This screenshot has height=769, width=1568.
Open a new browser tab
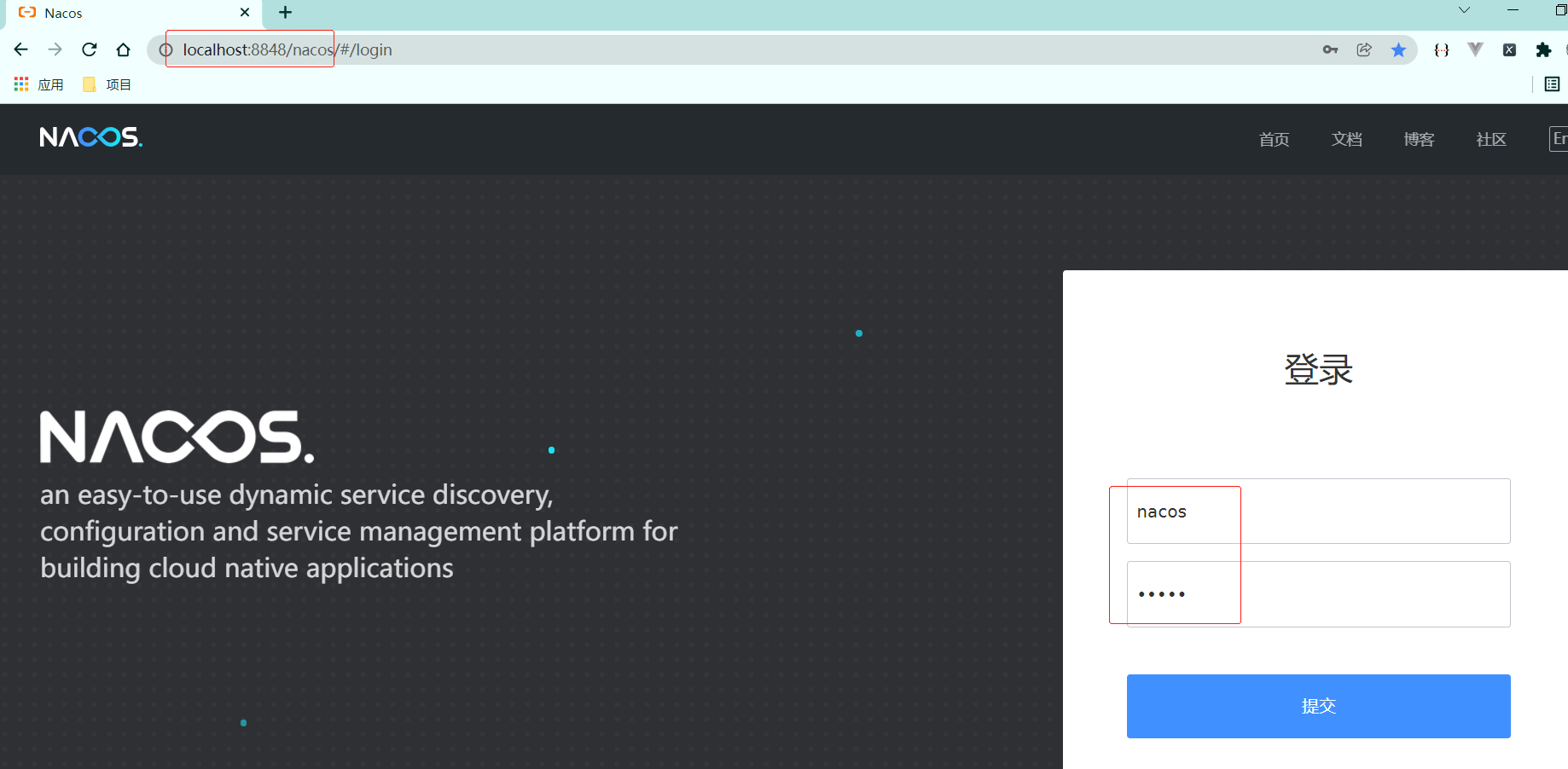point(285,13)
